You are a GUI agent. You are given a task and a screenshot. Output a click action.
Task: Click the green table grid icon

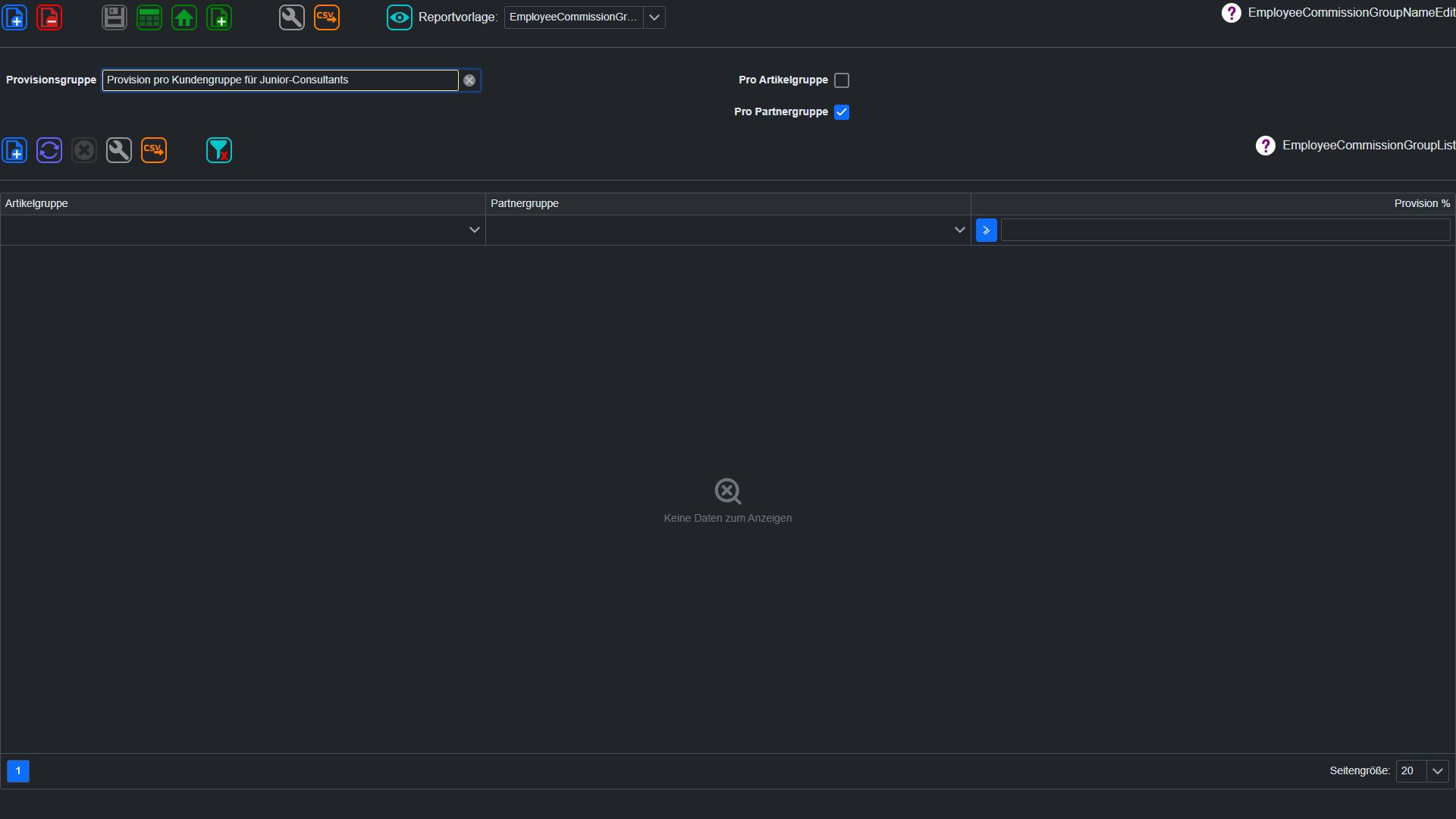(x=149, y=17)
